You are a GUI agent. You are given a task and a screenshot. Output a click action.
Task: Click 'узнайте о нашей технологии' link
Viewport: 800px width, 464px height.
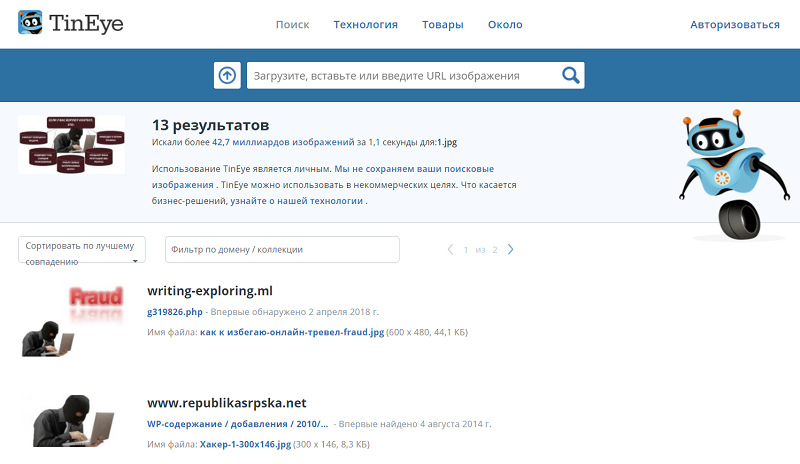point(296,201)
